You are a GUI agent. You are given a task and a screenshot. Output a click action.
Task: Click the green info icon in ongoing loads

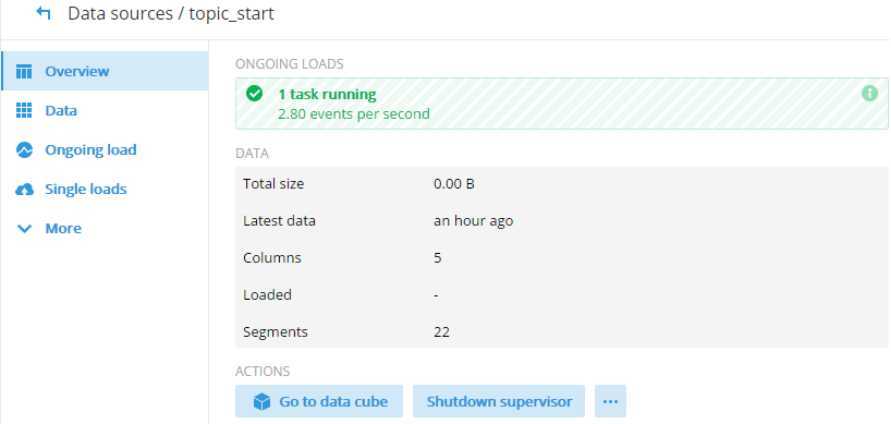869,93
